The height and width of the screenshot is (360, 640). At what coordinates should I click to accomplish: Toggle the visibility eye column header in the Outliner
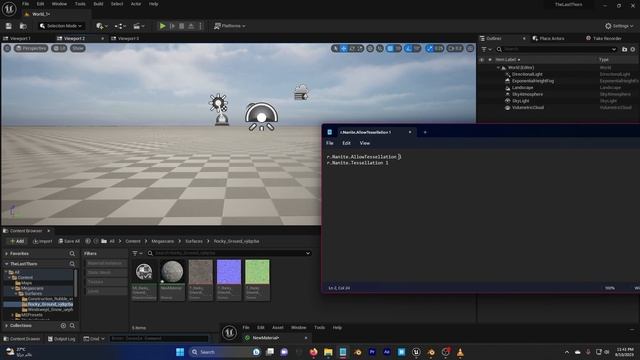482,60
